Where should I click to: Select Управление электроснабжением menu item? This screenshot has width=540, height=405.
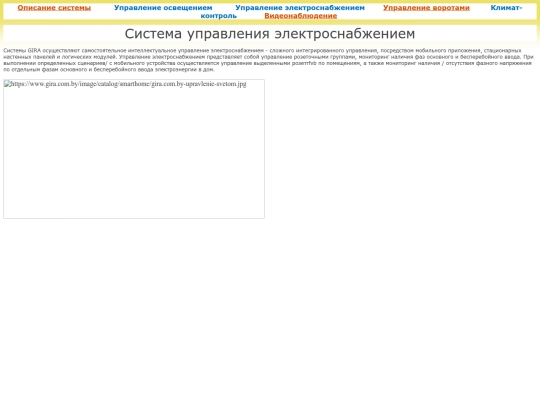tap(300, 8)
